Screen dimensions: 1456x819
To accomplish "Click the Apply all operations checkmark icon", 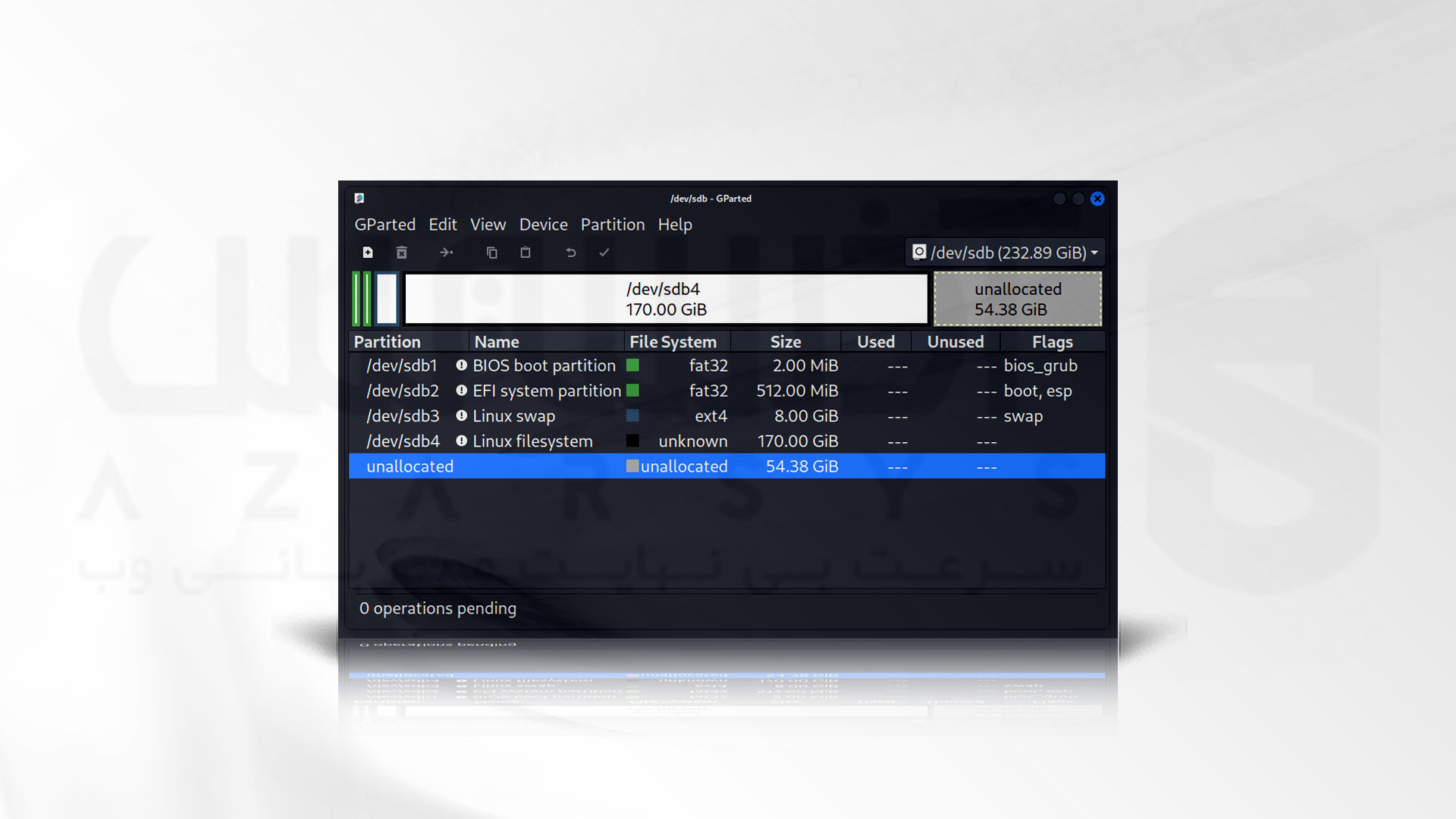I will tap(604, 253).
